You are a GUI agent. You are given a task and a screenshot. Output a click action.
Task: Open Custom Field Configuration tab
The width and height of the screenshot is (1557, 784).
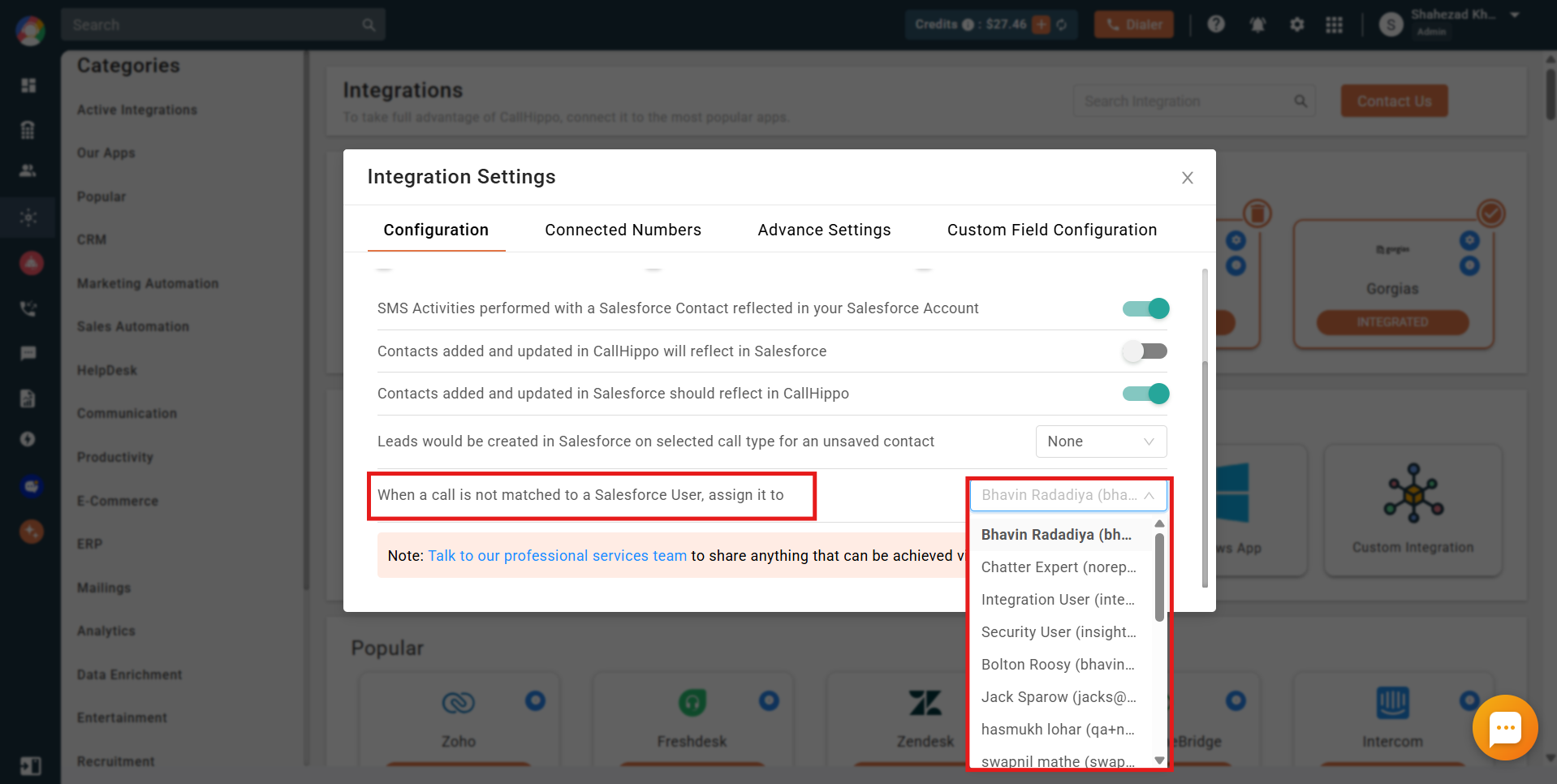pyautogui.click(x=1051, y=230)
